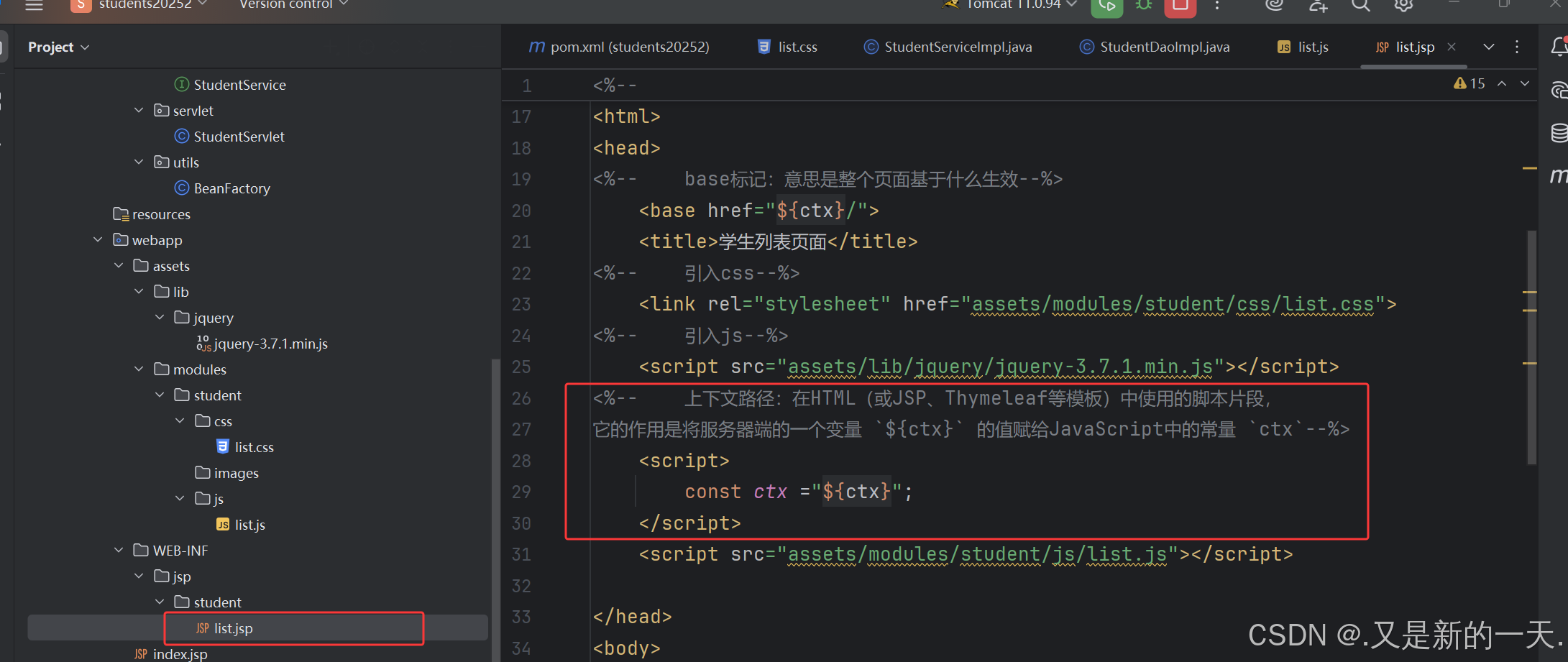Viewport: 1568px width, 662px height.
Task: Rerun the Tomcat server
Action: (x=1106, y=6)
